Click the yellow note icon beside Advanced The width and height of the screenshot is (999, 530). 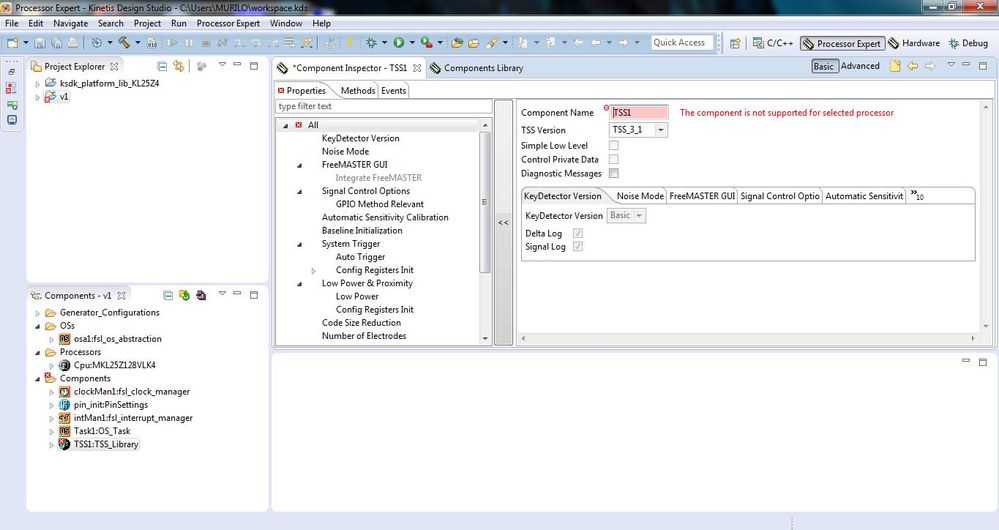click(x=895, y=66)
